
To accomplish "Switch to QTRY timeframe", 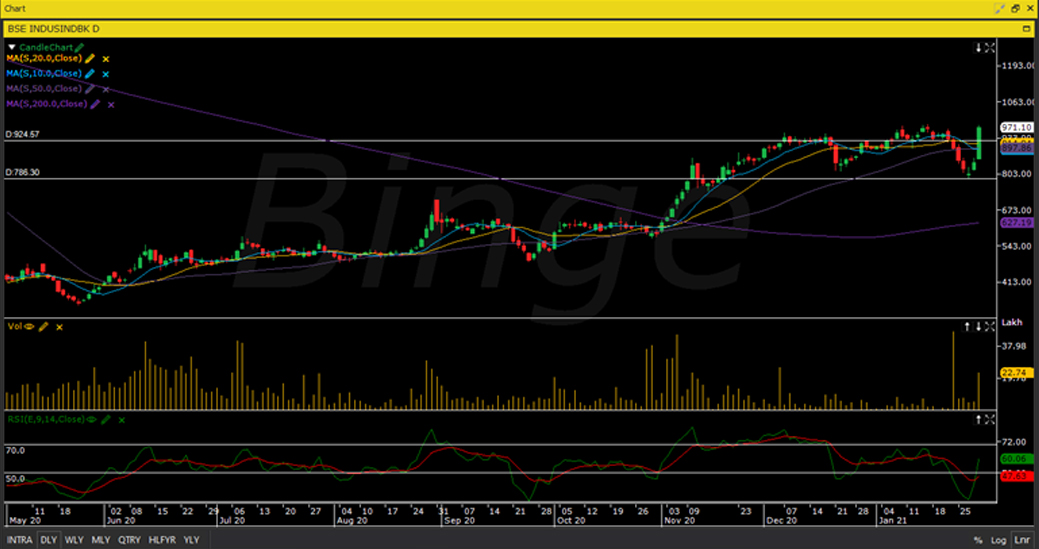I will pos(129,540).
